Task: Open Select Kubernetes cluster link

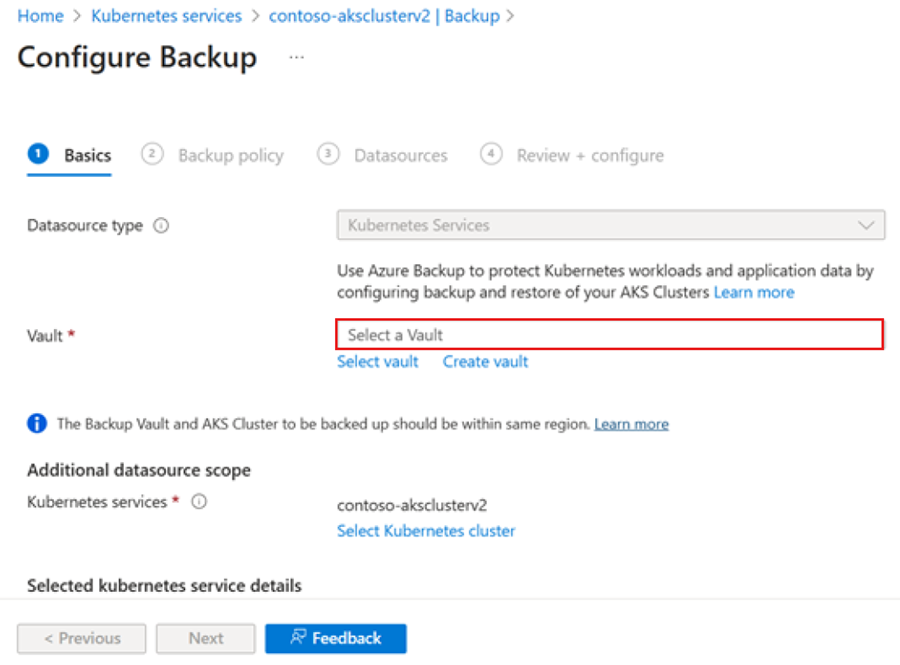Action: [x=426, y=531]
